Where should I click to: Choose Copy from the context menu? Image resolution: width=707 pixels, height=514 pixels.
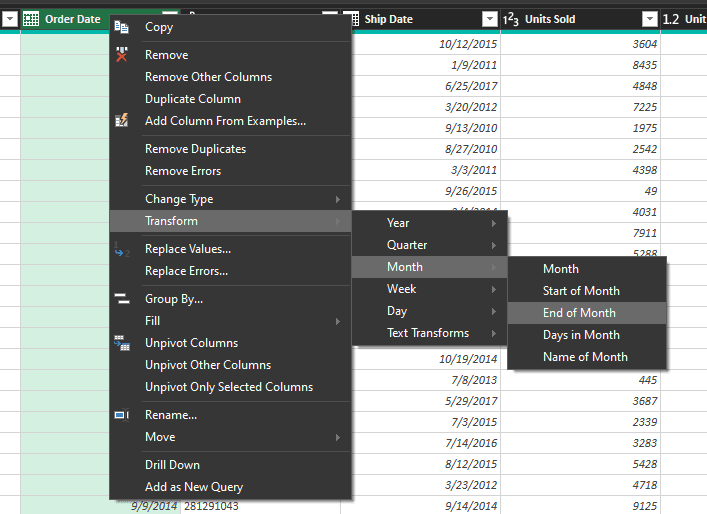(230, 27)
